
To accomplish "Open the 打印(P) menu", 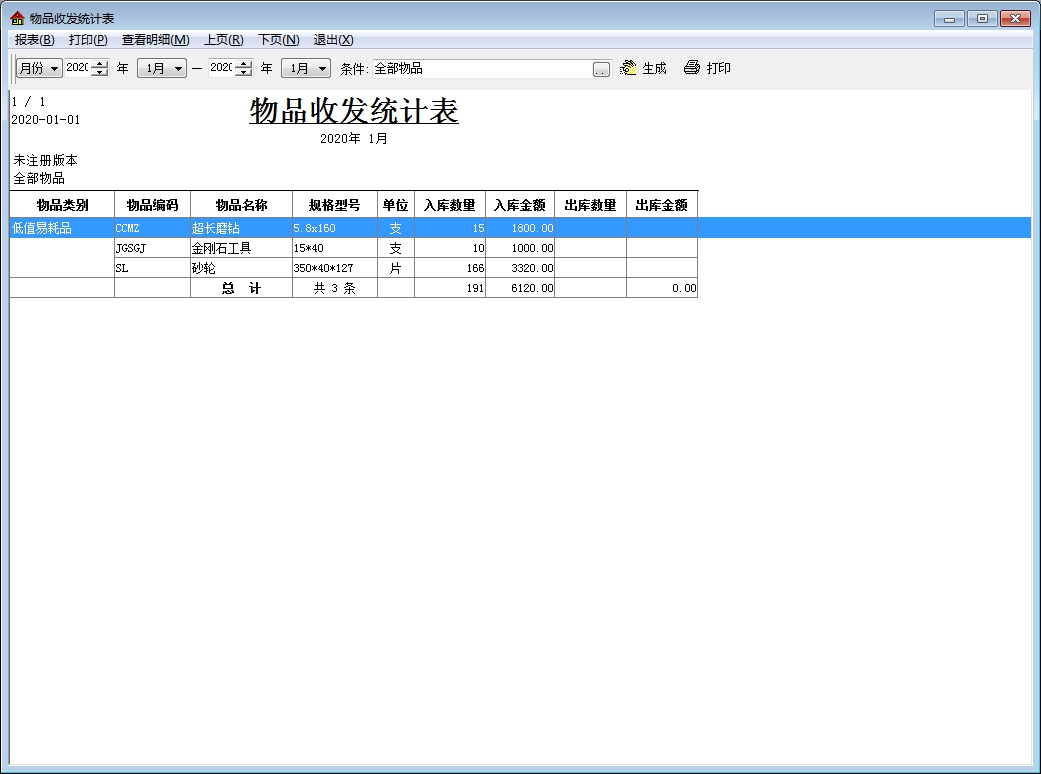I will click(88, 40).
